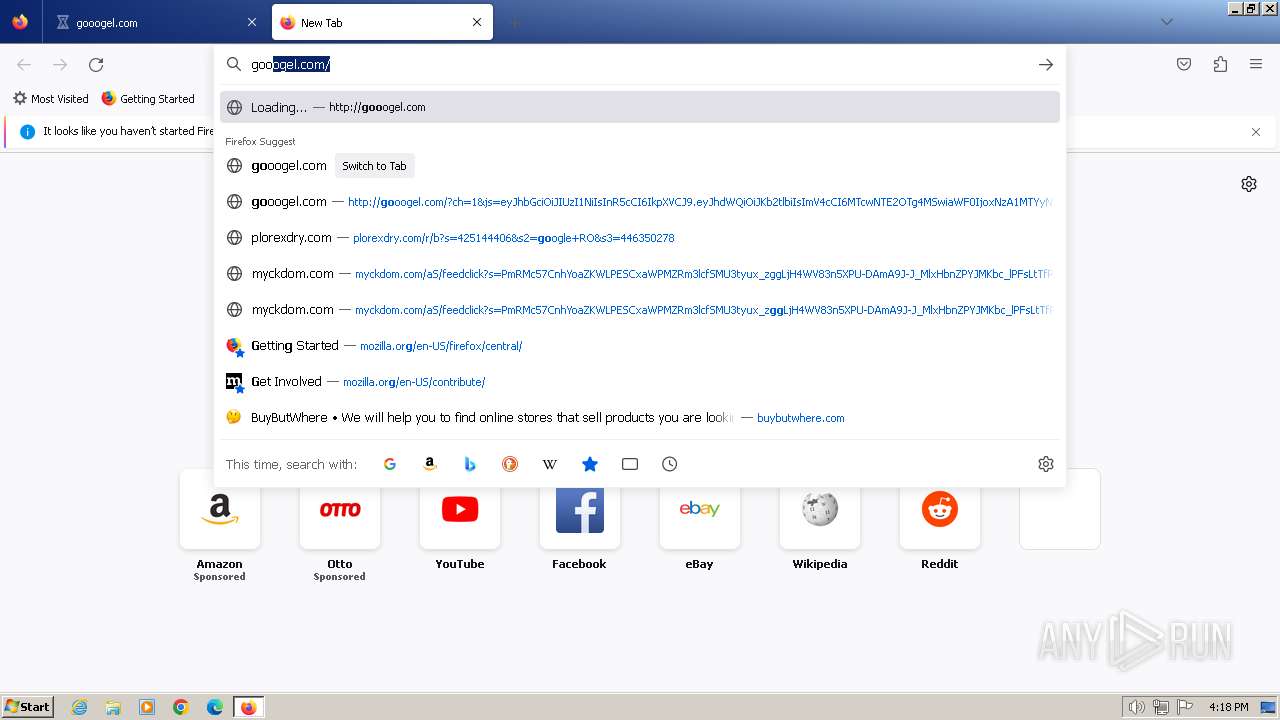The image size is (1280, 720).
Task: Search this time with Amazon
Action: pyautogui.click(x=430, y=464)
